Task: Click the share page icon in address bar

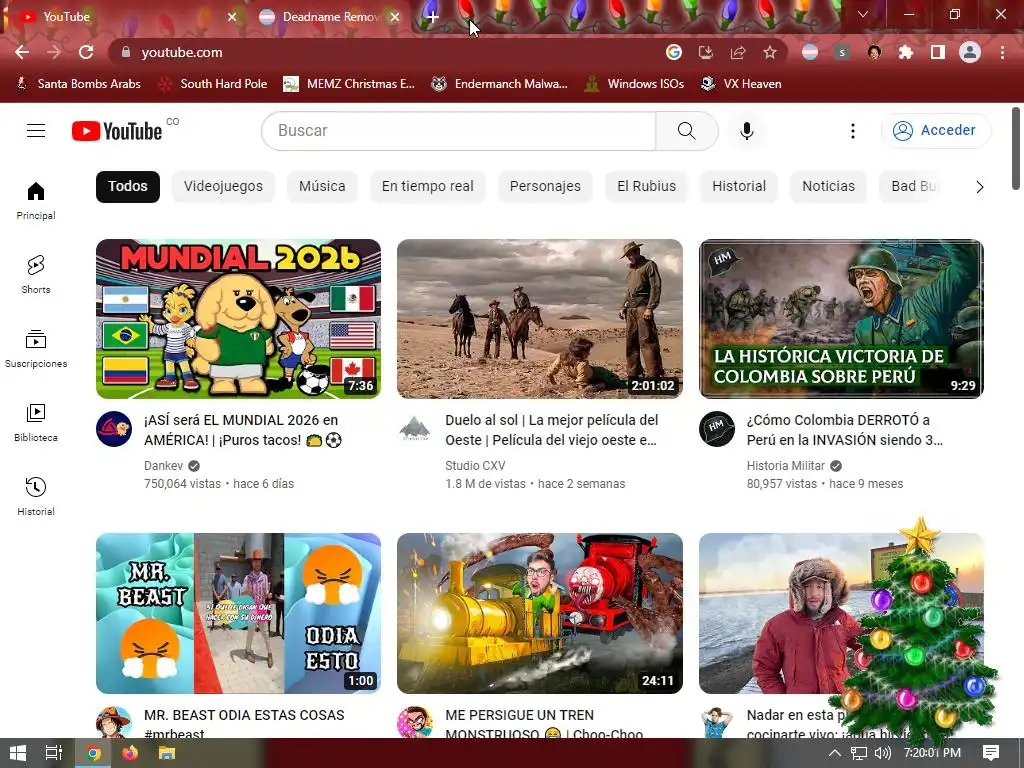Action: (x=738, y=52)
